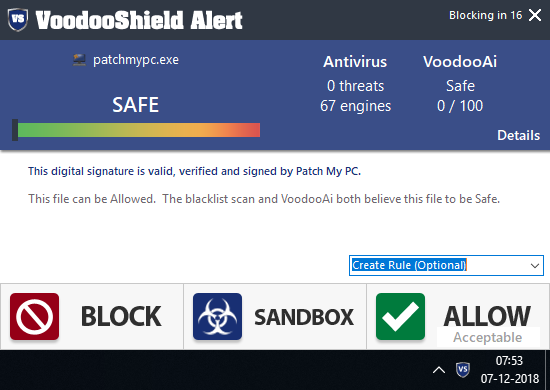Show hidden system tray icons chevron

click(x=439, y=370)
